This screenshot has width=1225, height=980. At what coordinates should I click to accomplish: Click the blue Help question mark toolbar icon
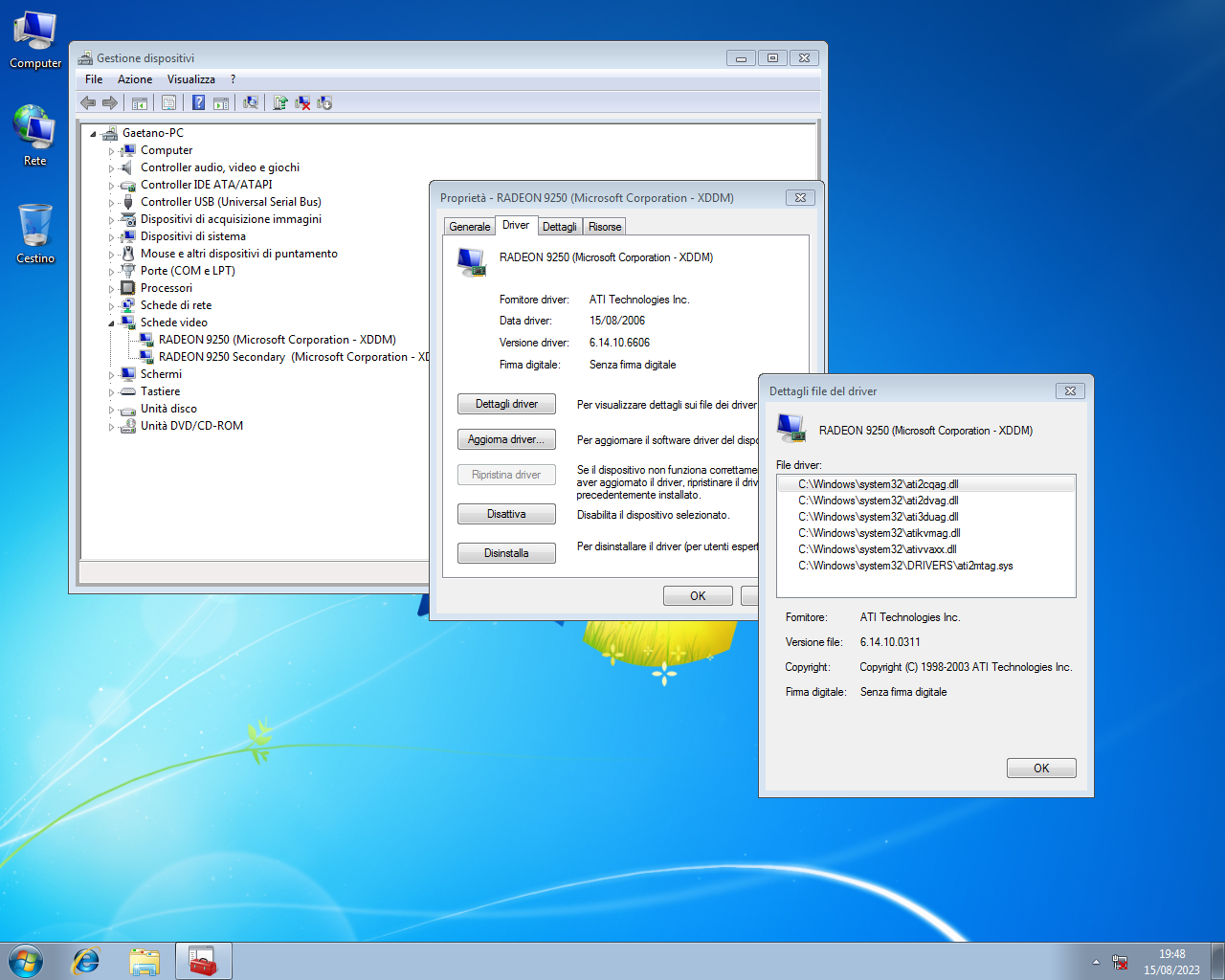click(x=198, y=102)
